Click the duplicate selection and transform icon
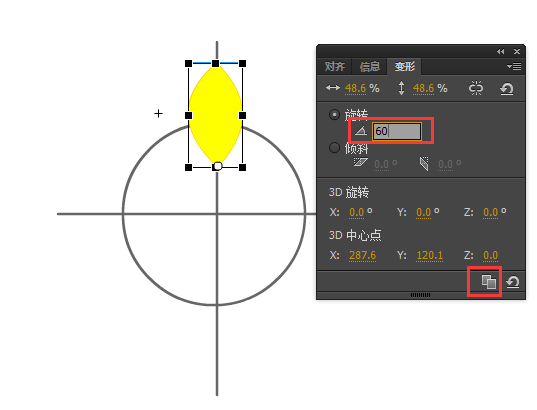This screenshot has height=410, width=537. (x=489, y=282)
